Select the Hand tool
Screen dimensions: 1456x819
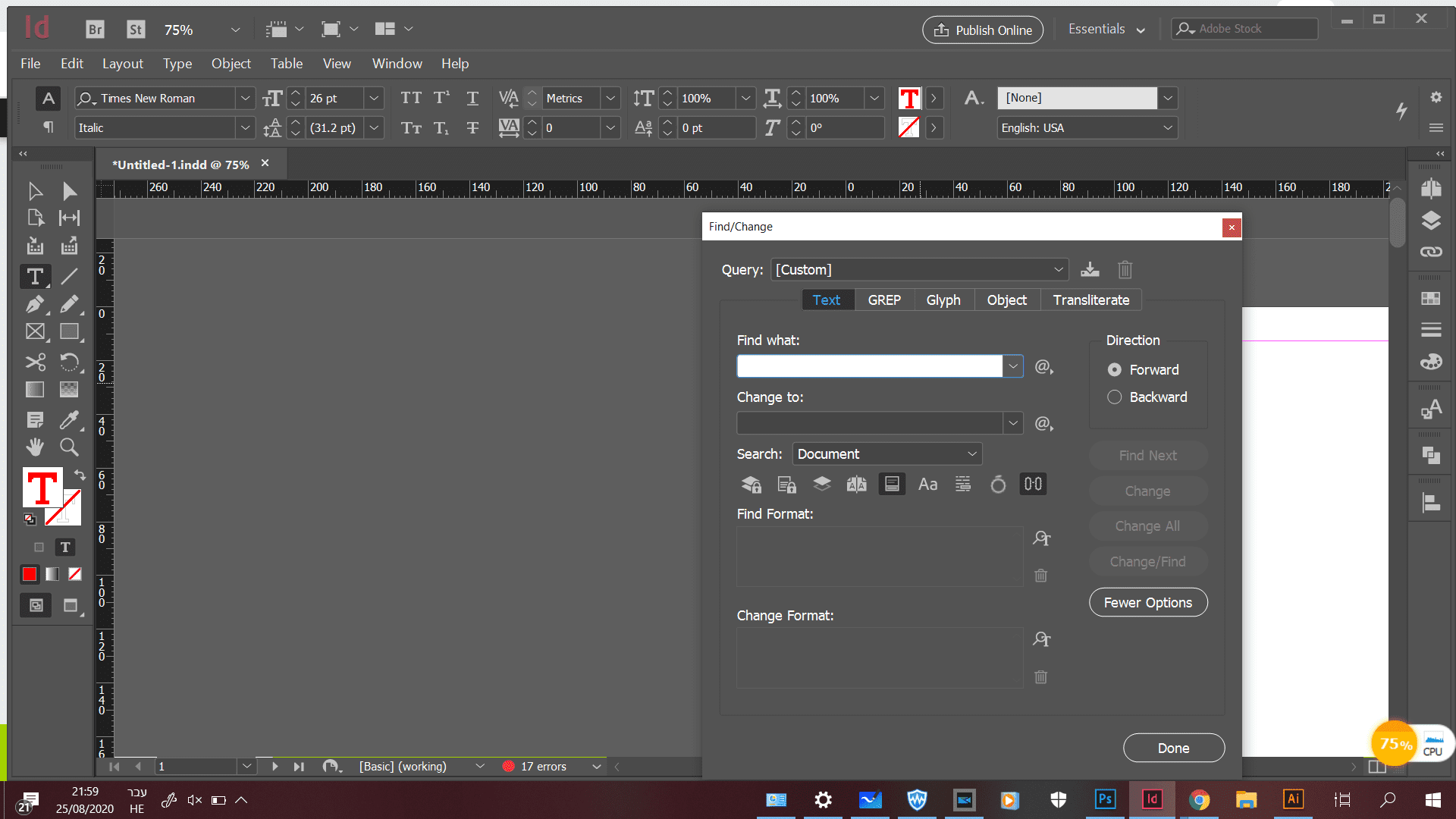35,447
